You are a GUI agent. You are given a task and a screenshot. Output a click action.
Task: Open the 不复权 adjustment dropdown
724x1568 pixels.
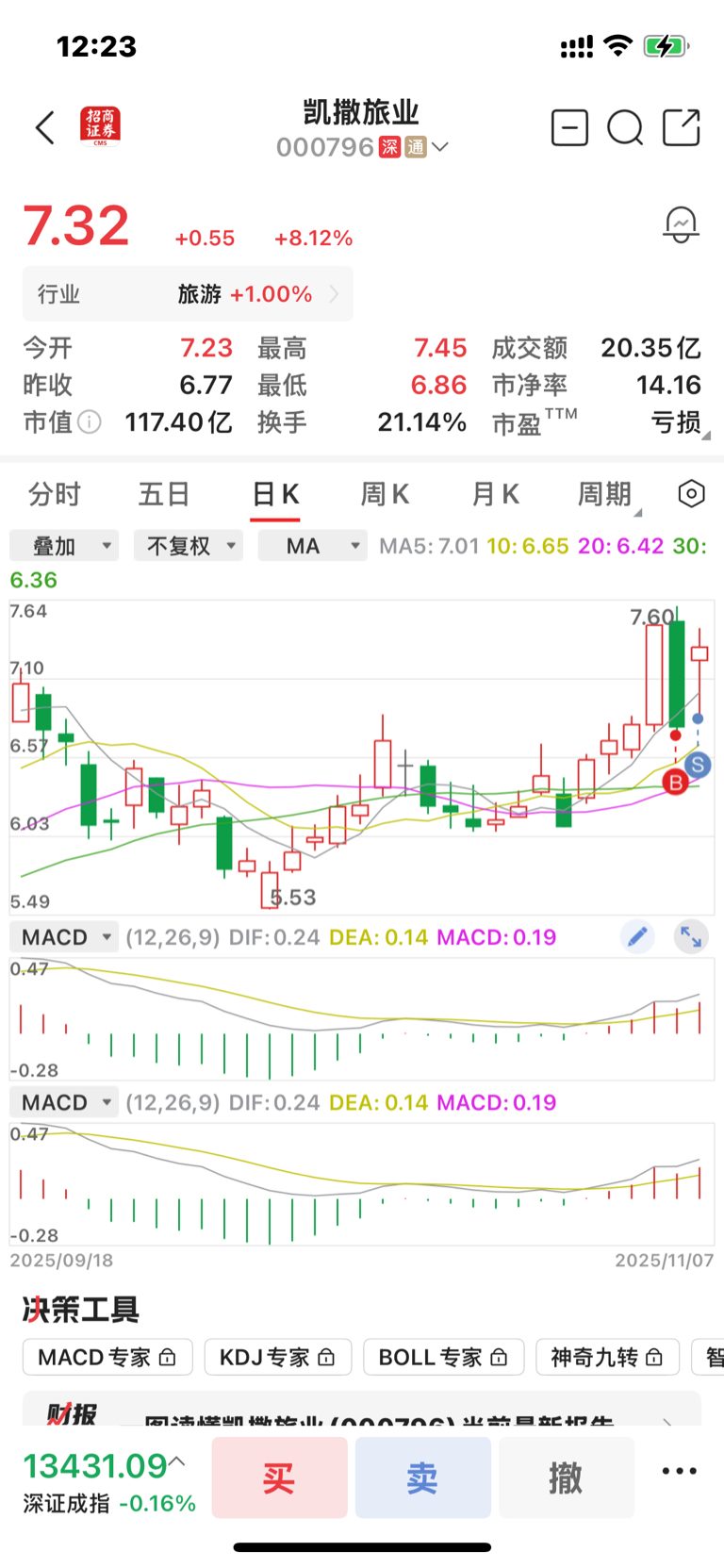[189, 546]
